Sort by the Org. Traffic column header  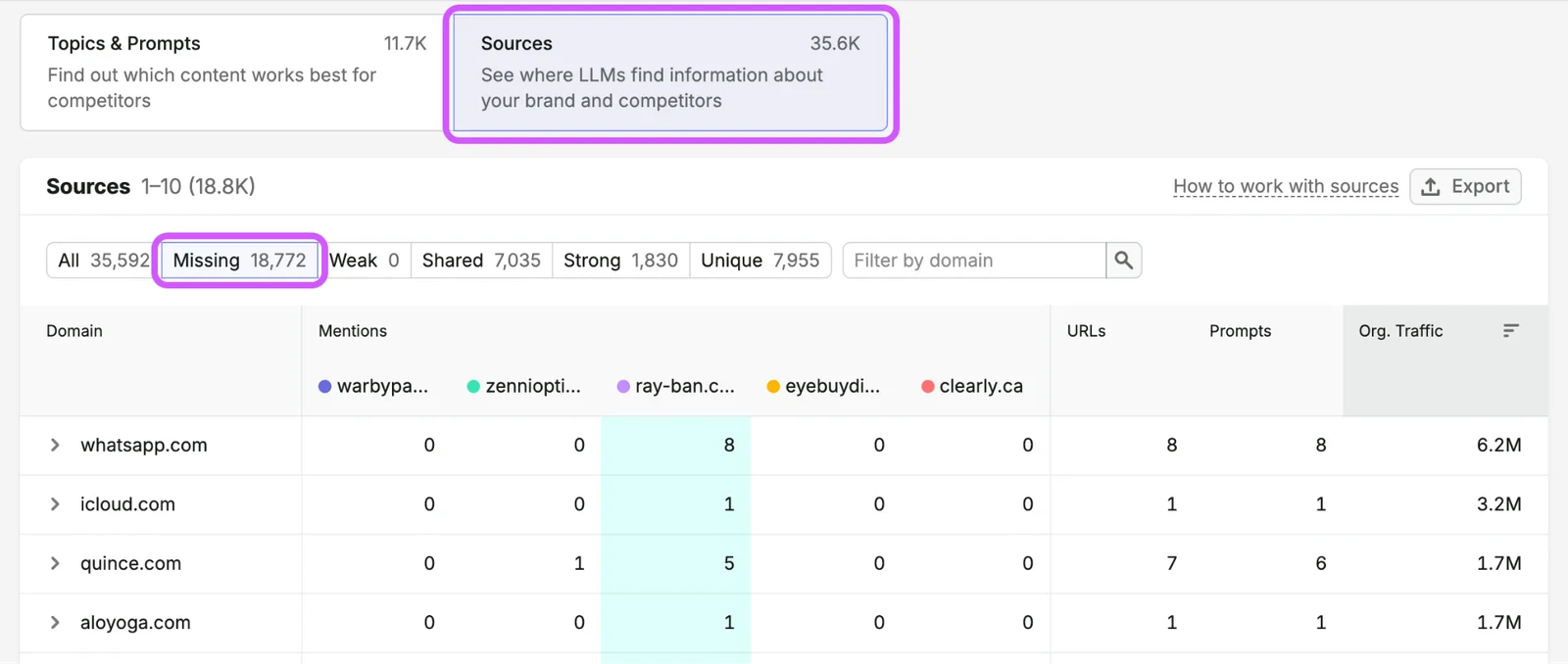click(x=1400, y=331)
